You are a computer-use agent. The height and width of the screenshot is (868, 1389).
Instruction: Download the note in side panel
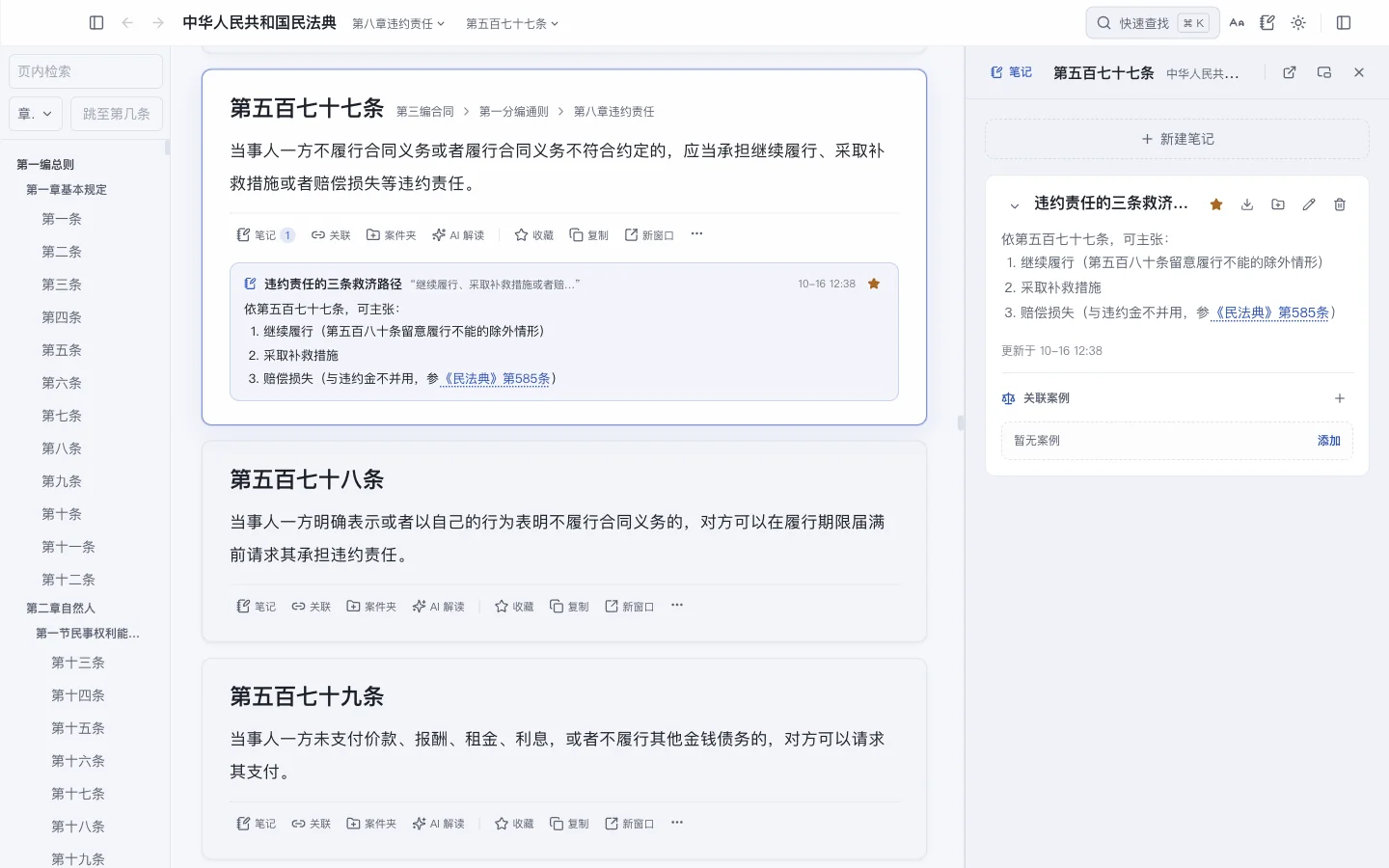click(1247, 204)
